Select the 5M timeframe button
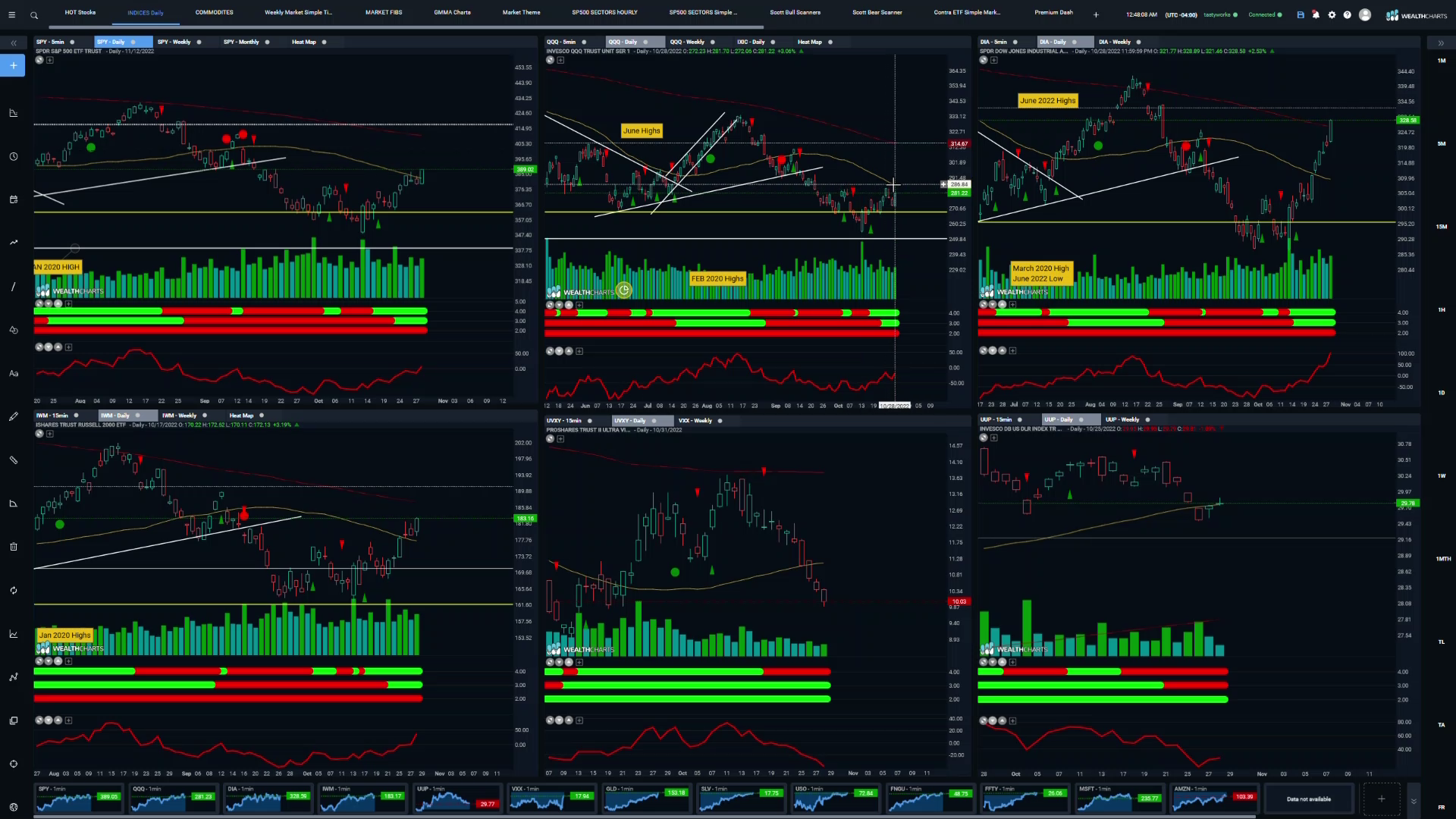 (1441, 143)
